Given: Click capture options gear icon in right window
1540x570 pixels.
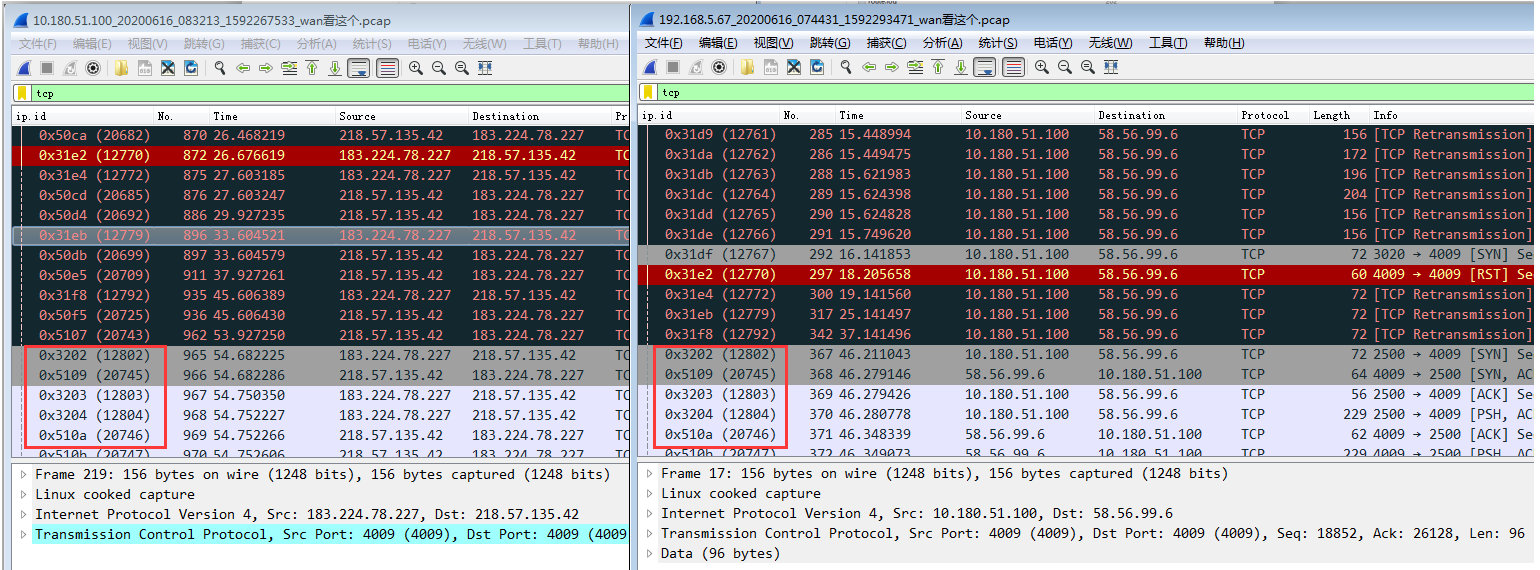Looking at the screenshot, I should coord(719,67).
